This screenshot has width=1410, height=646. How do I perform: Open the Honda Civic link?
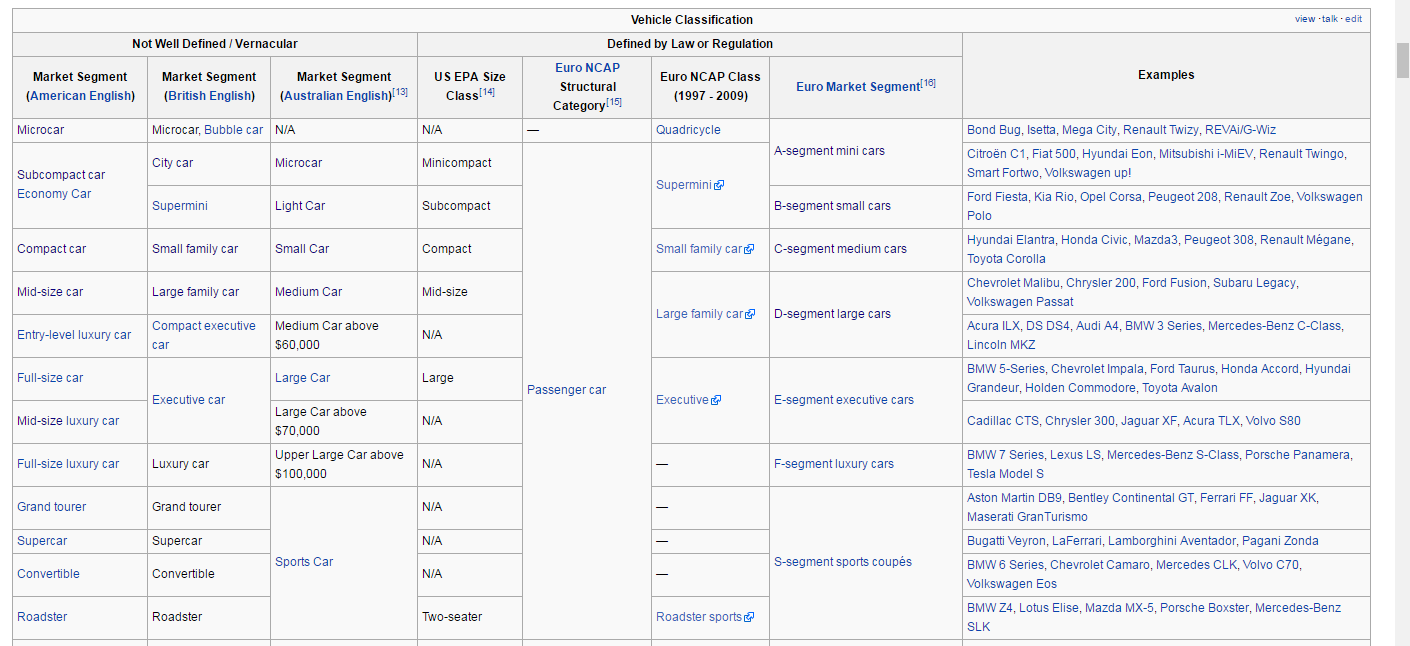(x=1095, y=240)
